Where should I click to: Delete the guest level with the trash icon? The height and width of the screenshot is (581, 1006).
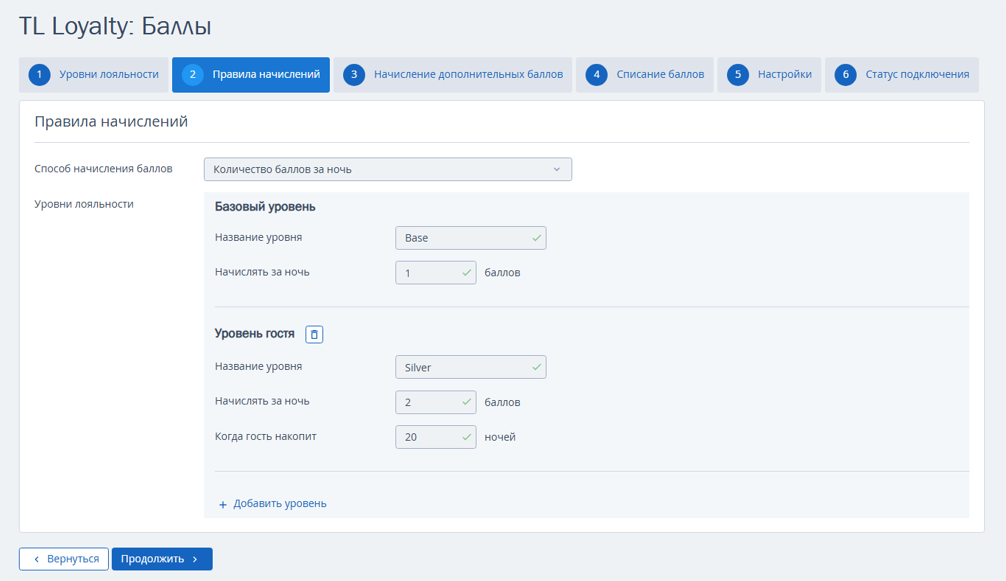point(314,334)
